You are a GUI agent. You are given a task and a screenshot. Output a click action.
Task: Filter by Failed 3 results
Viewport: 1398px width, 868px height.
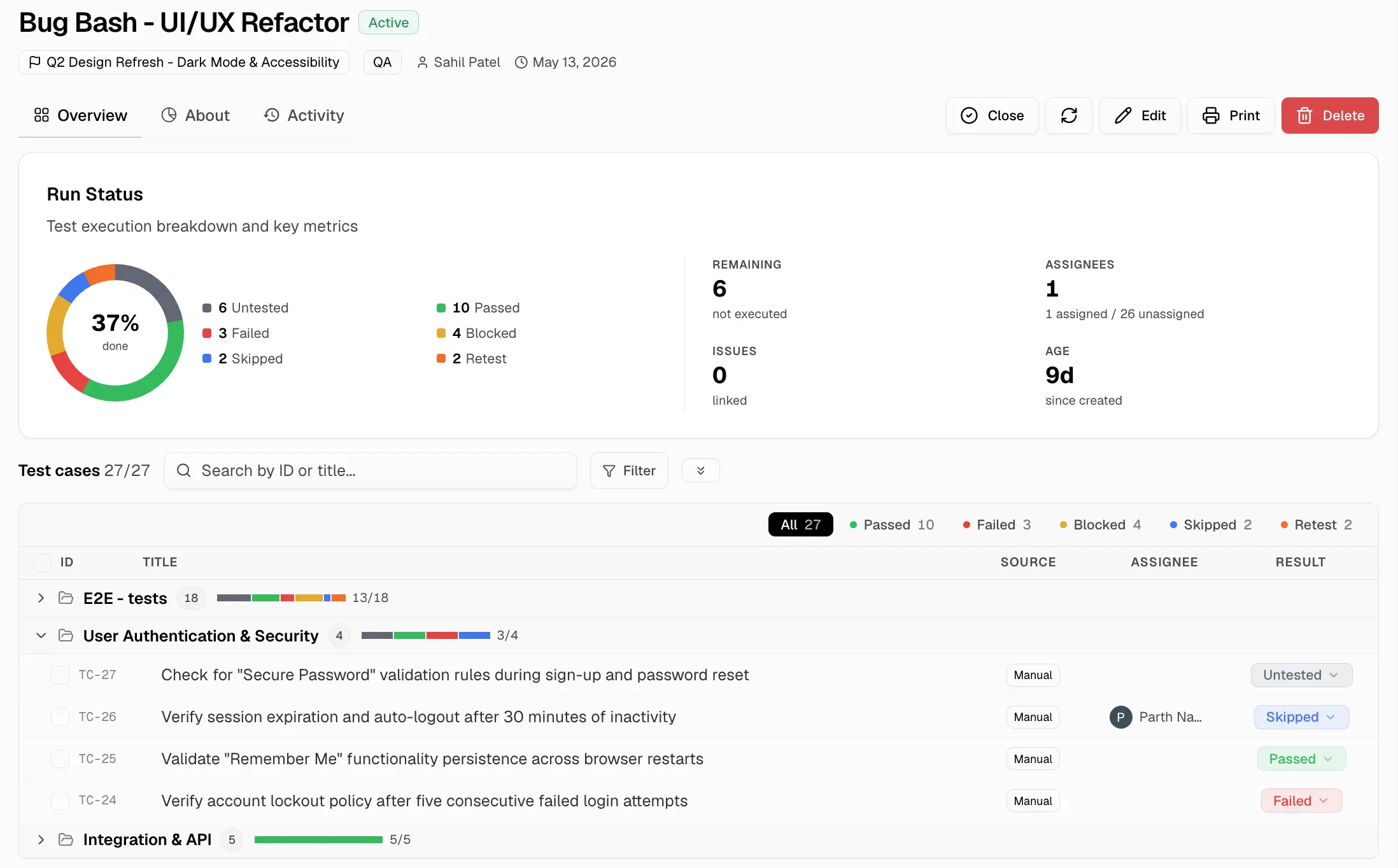coord(996,524)
